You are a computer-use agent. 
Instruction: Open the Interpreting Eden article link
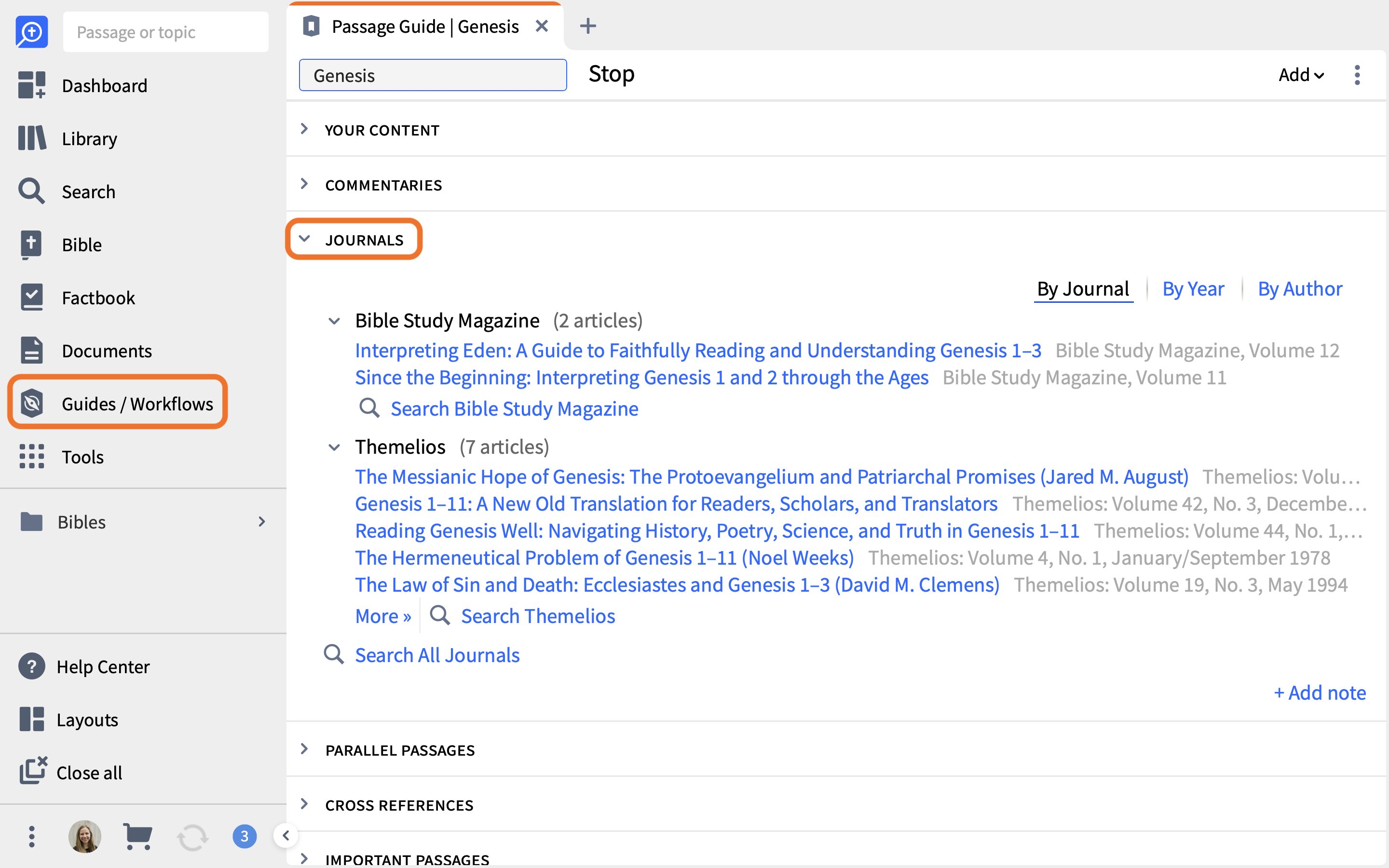coord(698,350)
